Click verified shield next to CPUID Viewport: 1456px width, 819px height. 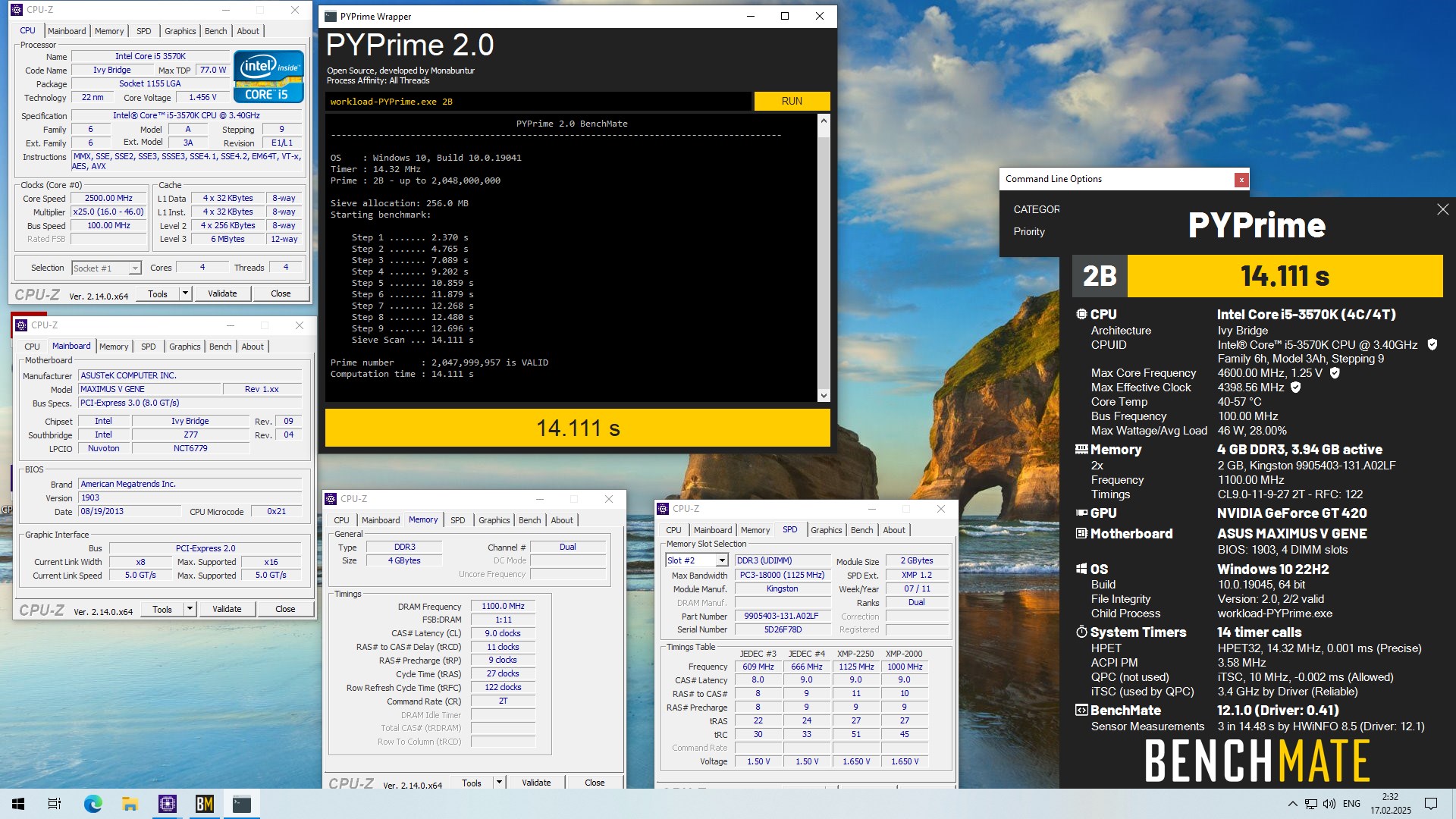click(1432, 344)
